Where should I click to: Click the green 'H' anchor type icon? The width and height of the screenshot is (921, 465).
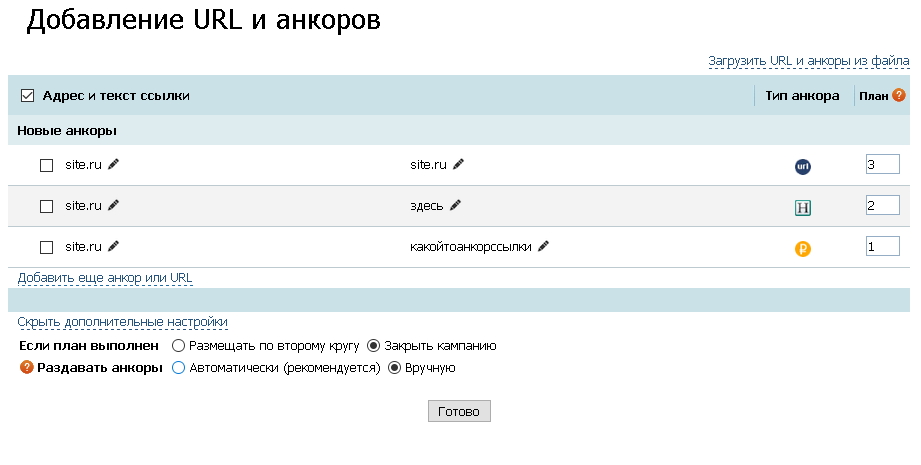pos(802,208)
